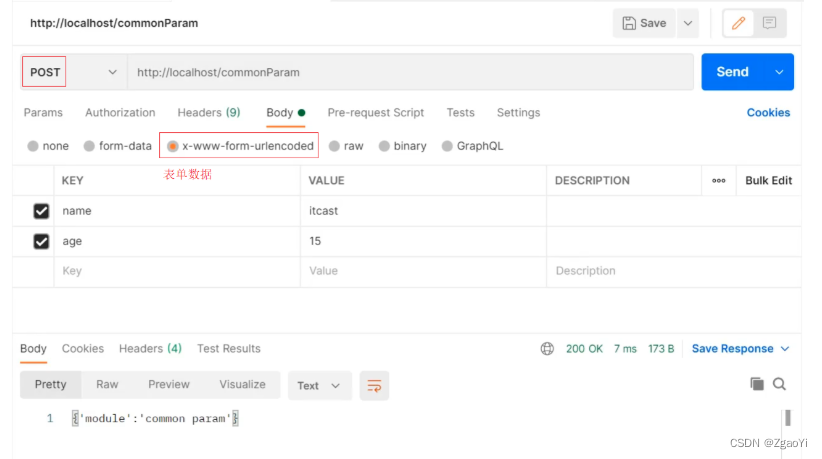Select the none body type radio
Viewport: 822px width, 459px height.
point(33,146)
